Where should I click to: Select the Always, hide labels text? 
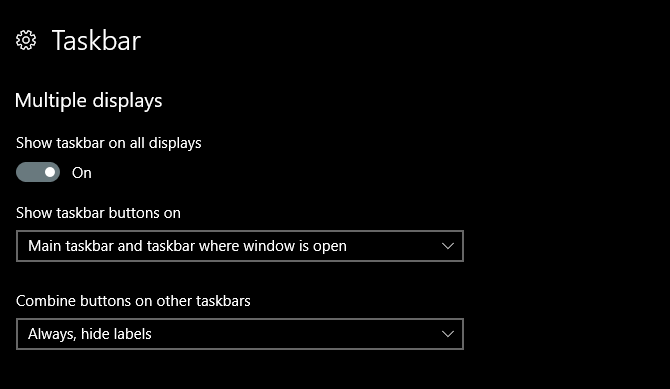[x=90, y=334]
